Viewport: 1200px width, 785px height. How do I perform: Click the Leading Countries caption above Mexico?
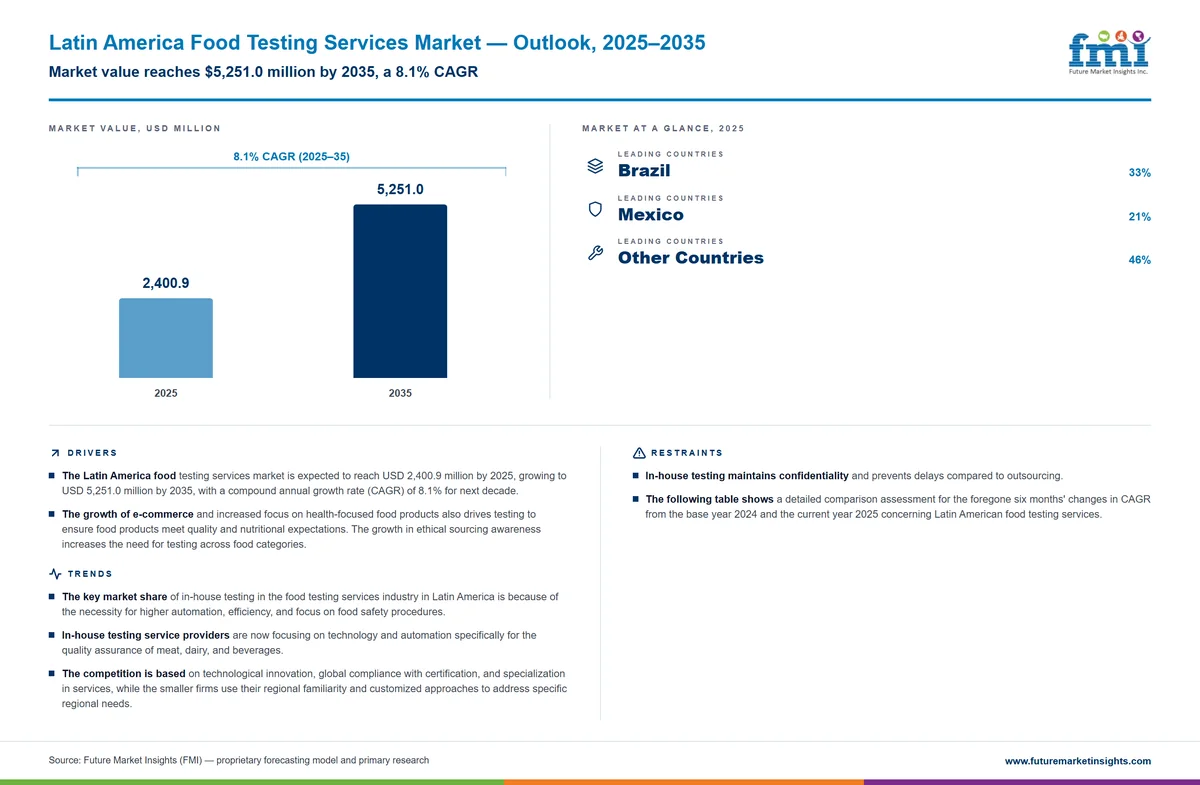pos(671,198)
